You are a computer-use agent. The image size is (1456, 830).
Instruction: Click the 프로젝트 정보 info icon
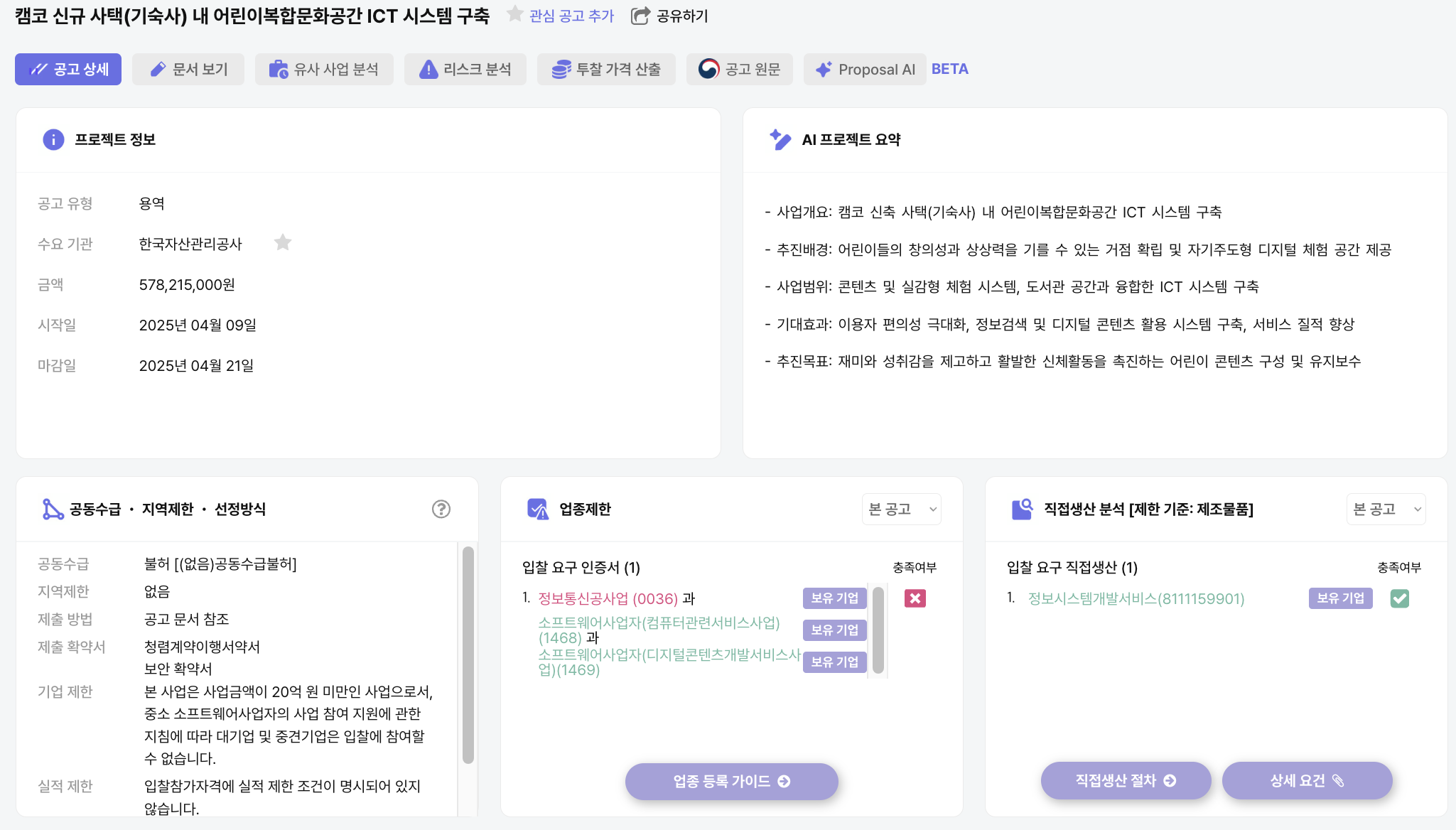(x=53, y=139)
